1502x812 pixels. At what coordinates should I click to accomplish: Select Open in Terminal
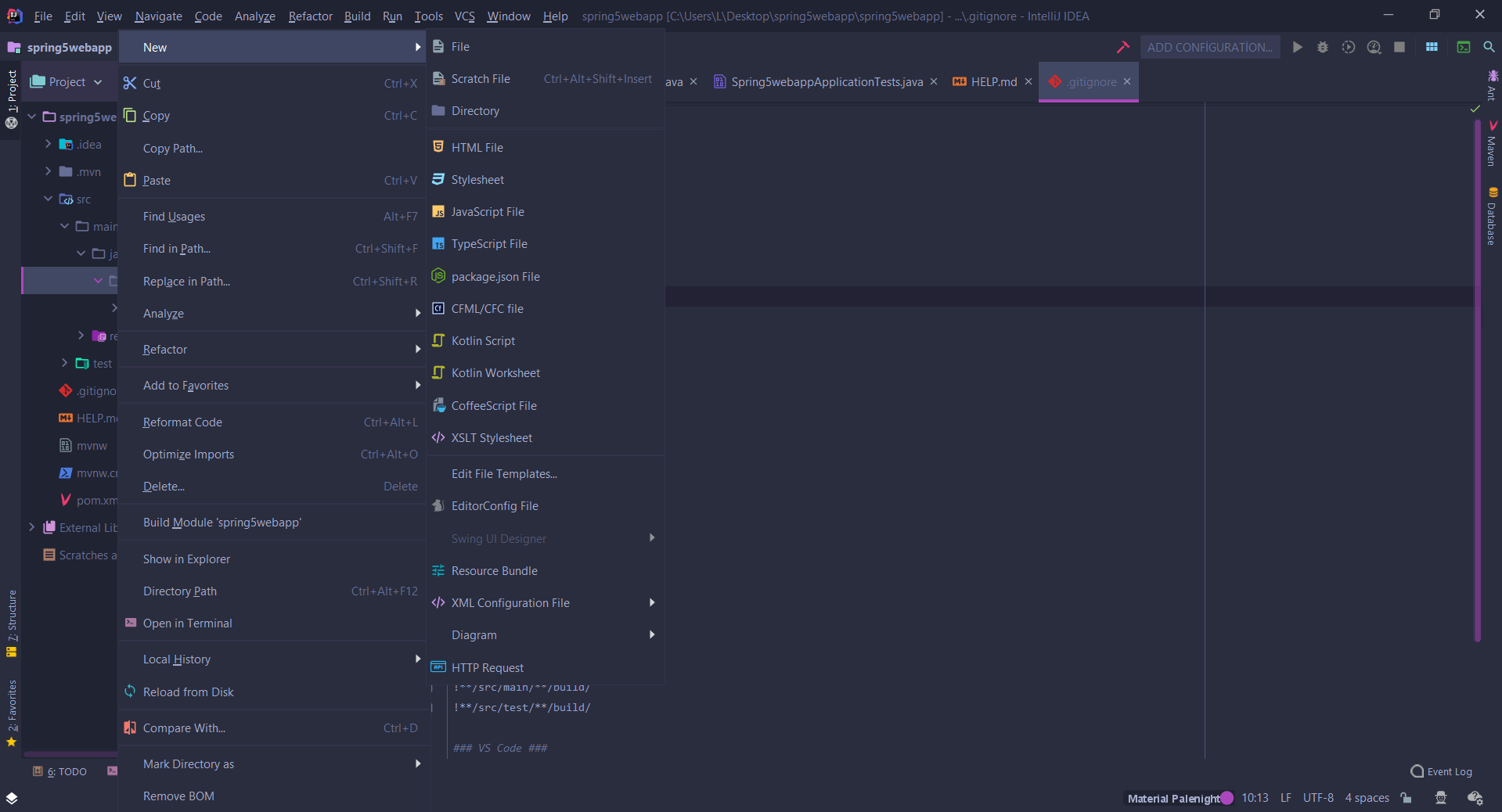coord(272,623)
